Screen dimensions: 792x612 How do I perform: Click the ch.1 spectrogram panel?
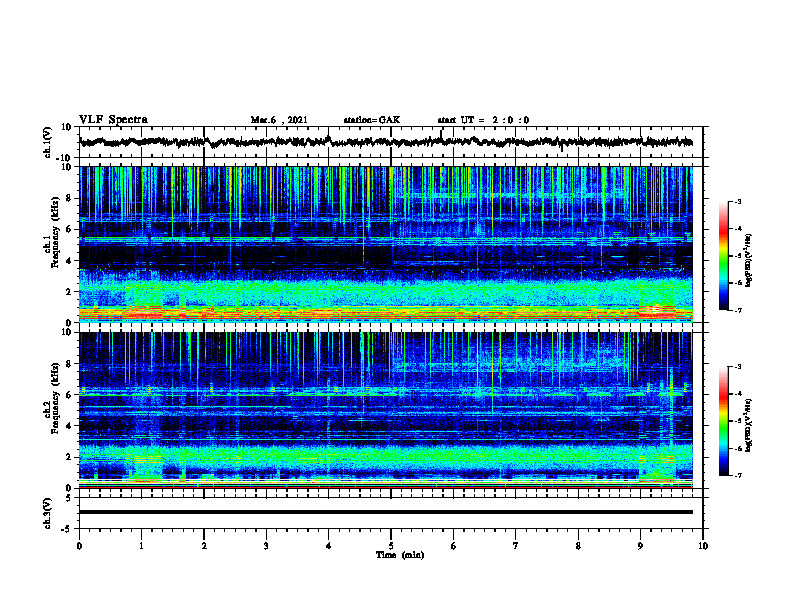(x=386, y=244)
